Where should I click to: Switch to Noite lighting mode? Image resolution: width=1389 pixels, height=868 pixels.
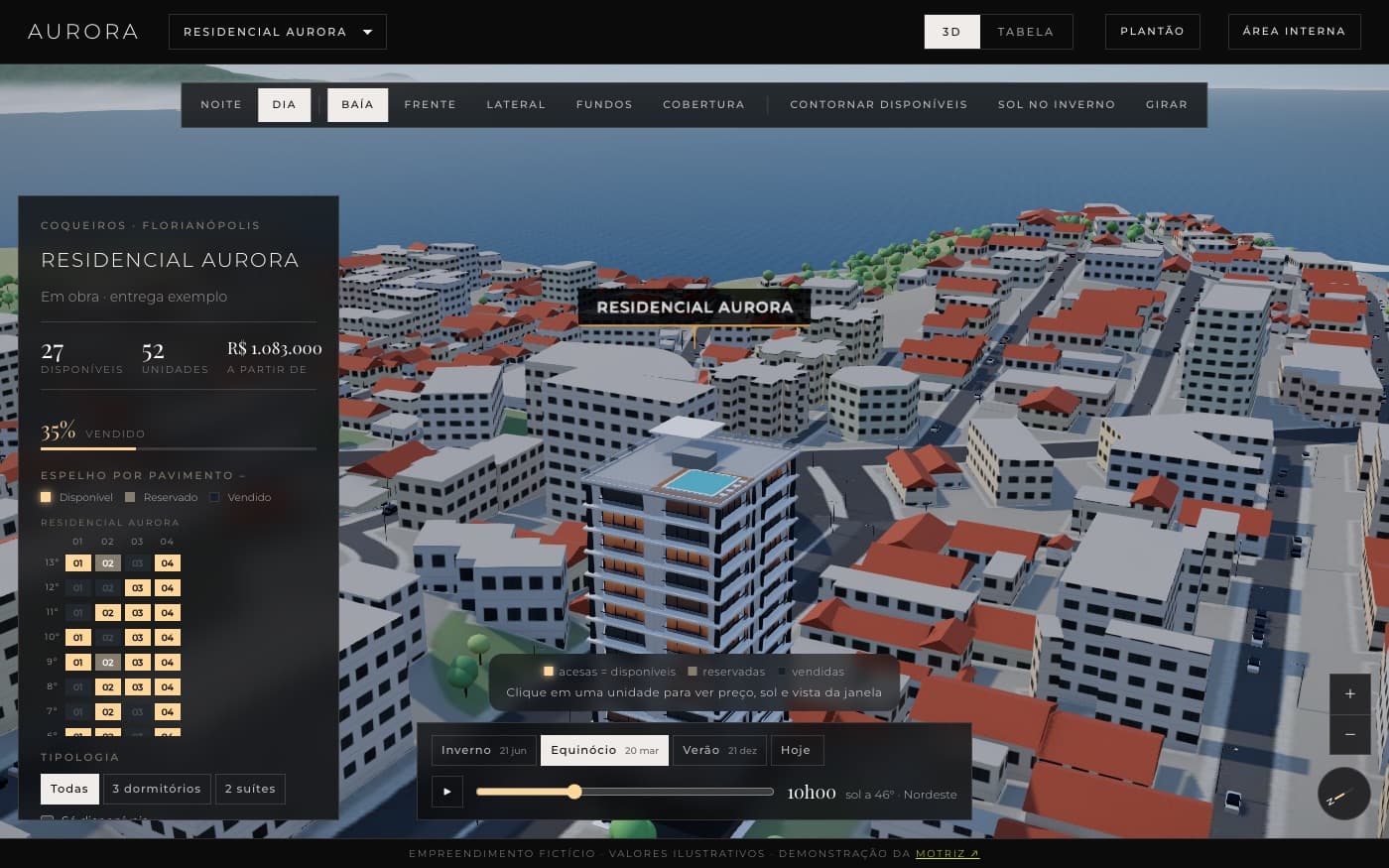tap(221, 104)
